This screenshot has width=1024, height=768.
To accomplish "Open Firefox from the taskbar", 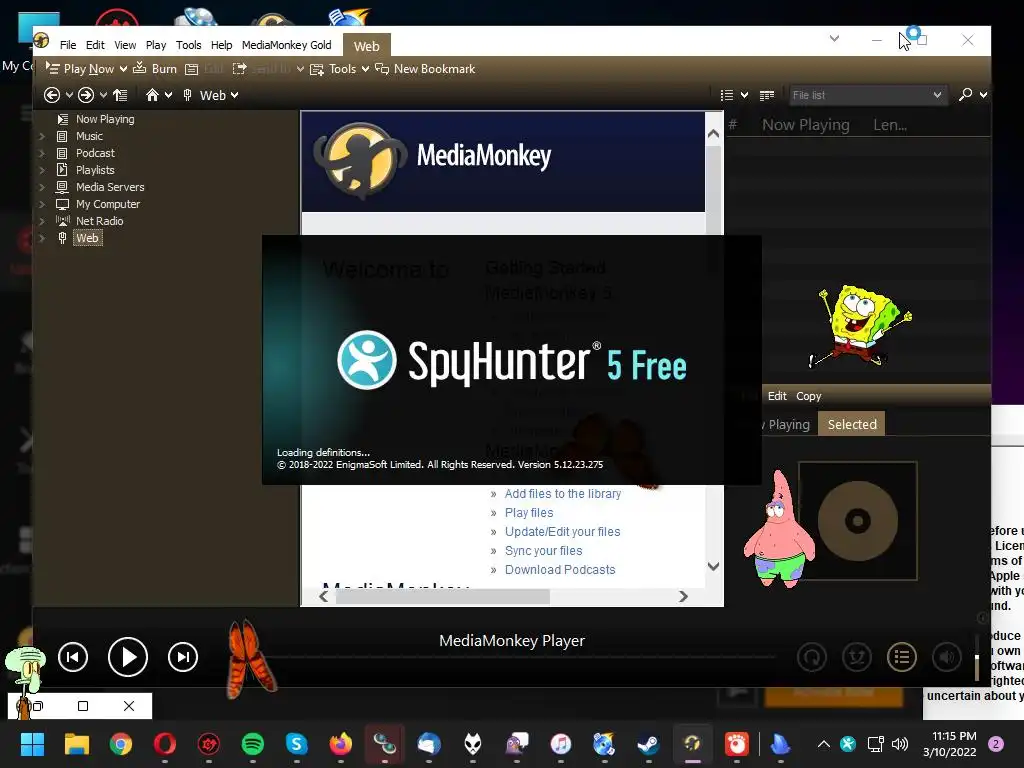I will [x=340, y=744].
